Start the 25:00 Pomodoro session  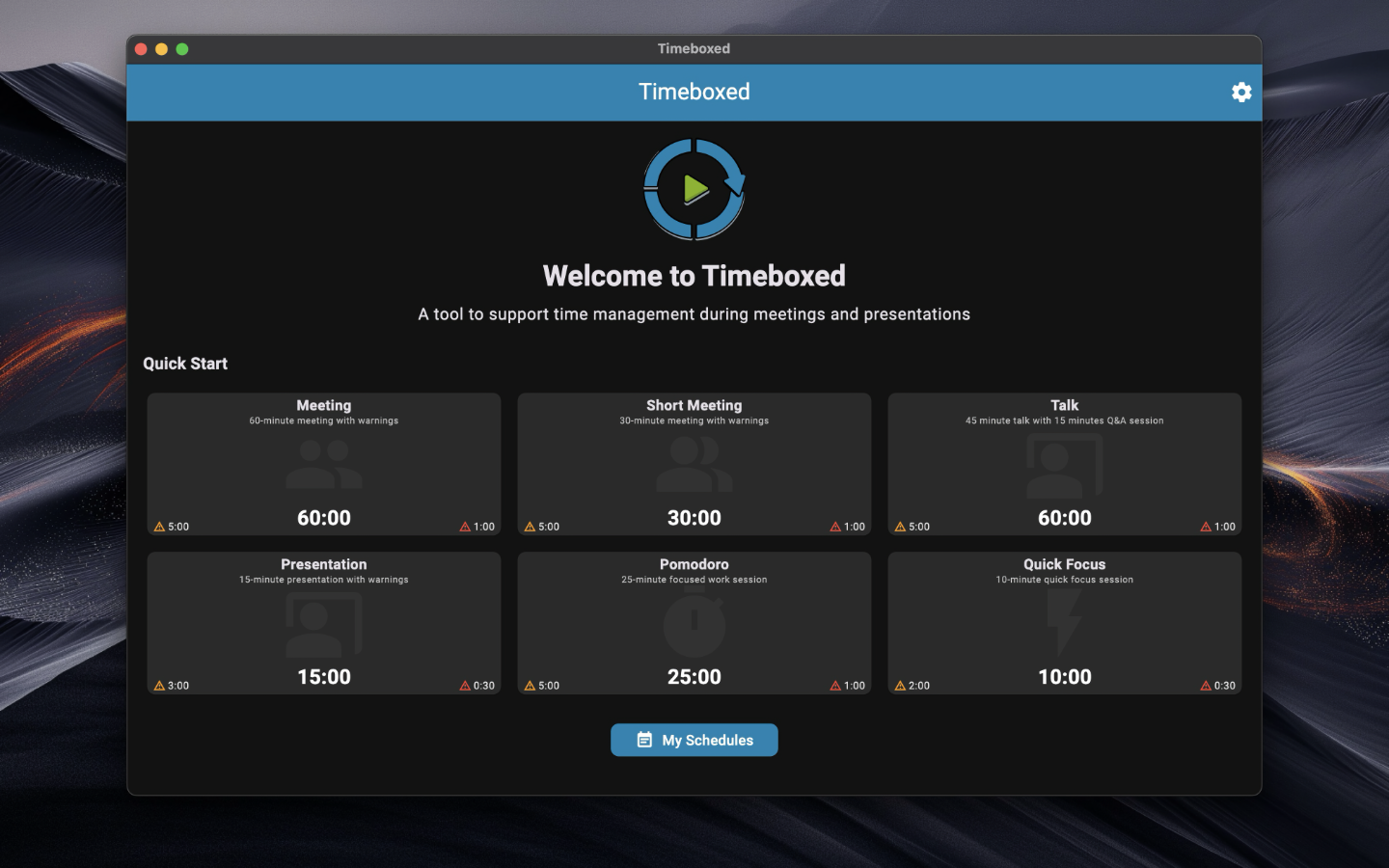click(694, 677)
